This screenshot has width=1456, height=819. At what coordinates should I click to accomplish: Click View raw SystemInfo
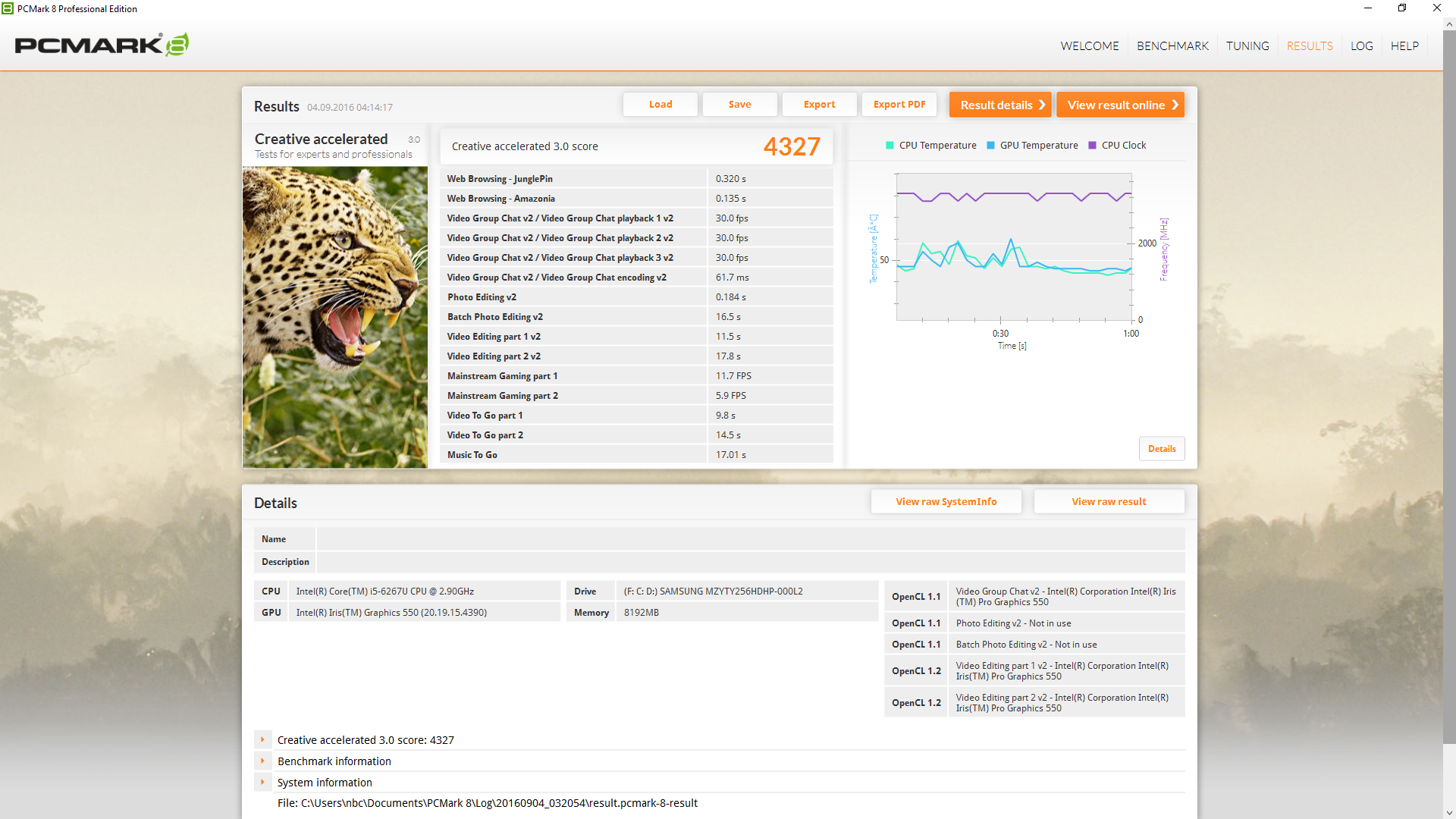click(946, 501)
